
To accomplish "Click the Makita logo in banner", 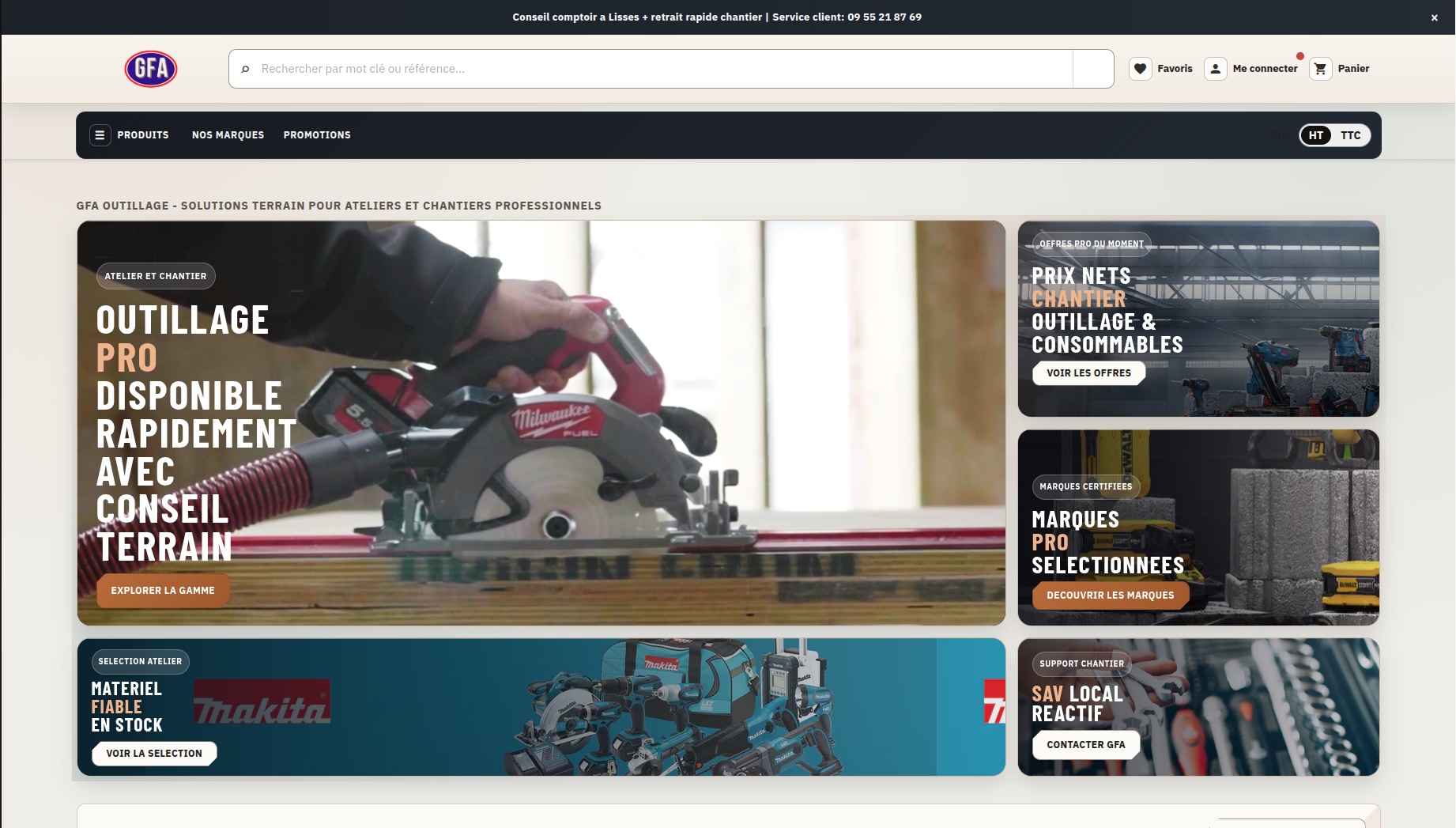I will 262,701.
